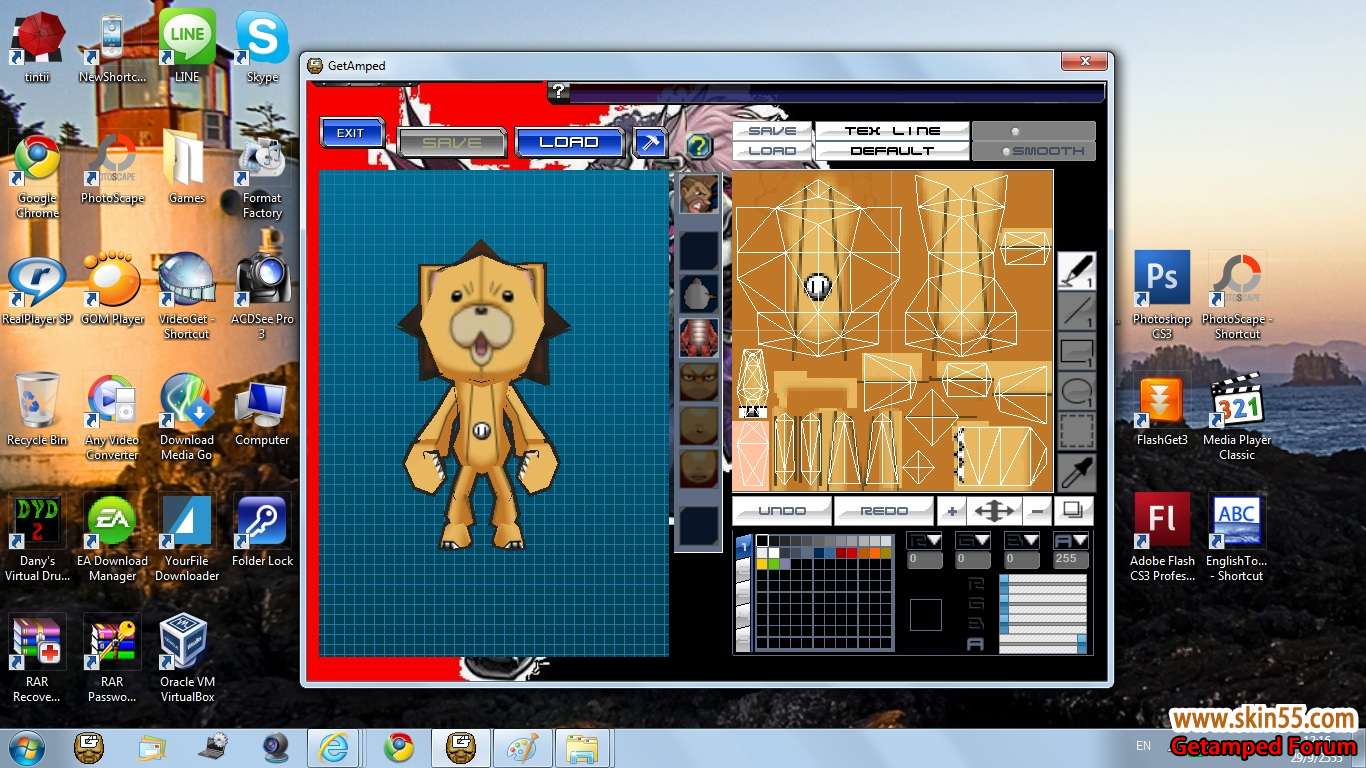Click the grayed large SAVE button
This screenshot has width=1366, height=768.
pyautogui.click(x=452, y=142)
